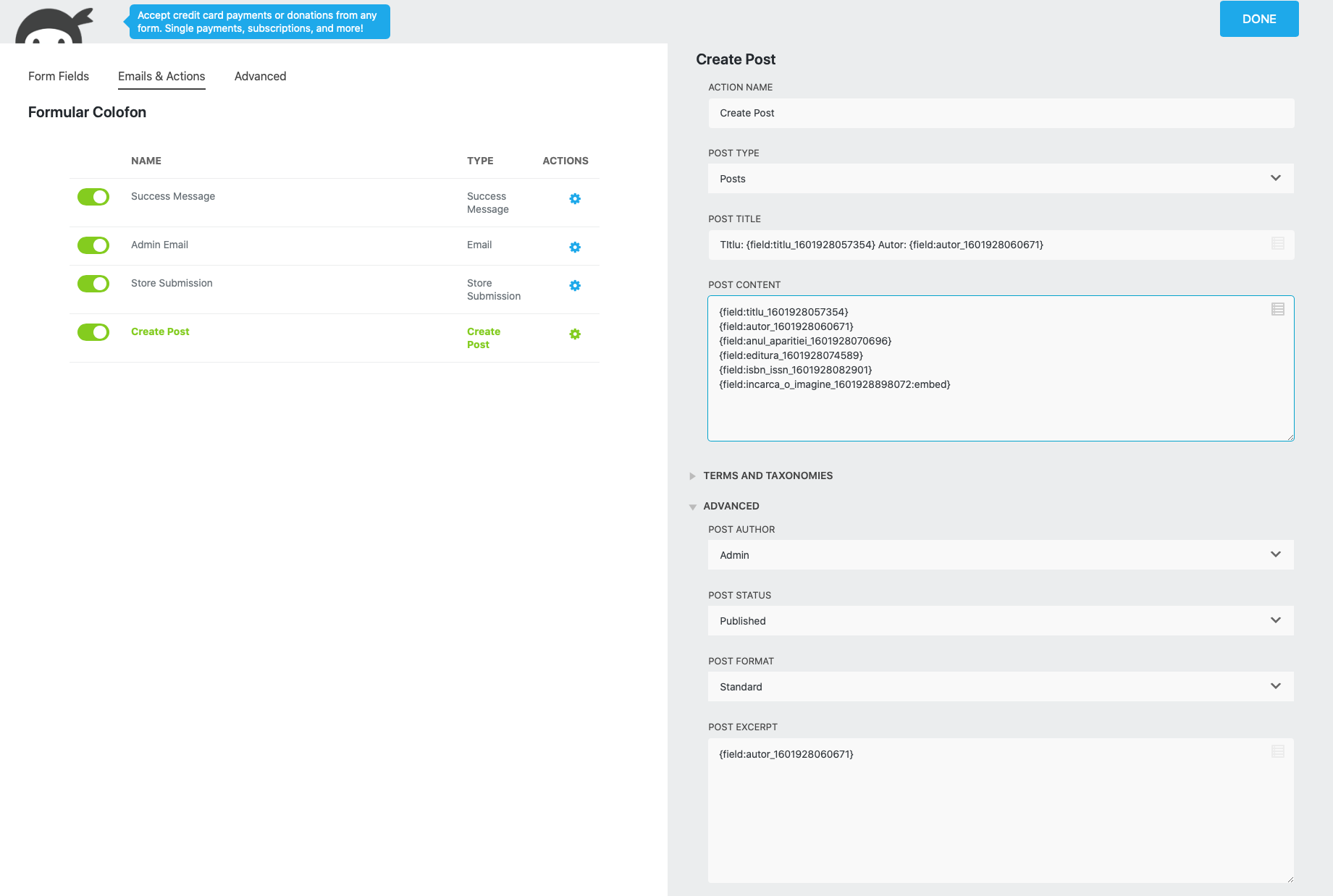This screenshot has height=896, width=1333.
Task: Click the DONE button
Action: tap(1258, 19)
